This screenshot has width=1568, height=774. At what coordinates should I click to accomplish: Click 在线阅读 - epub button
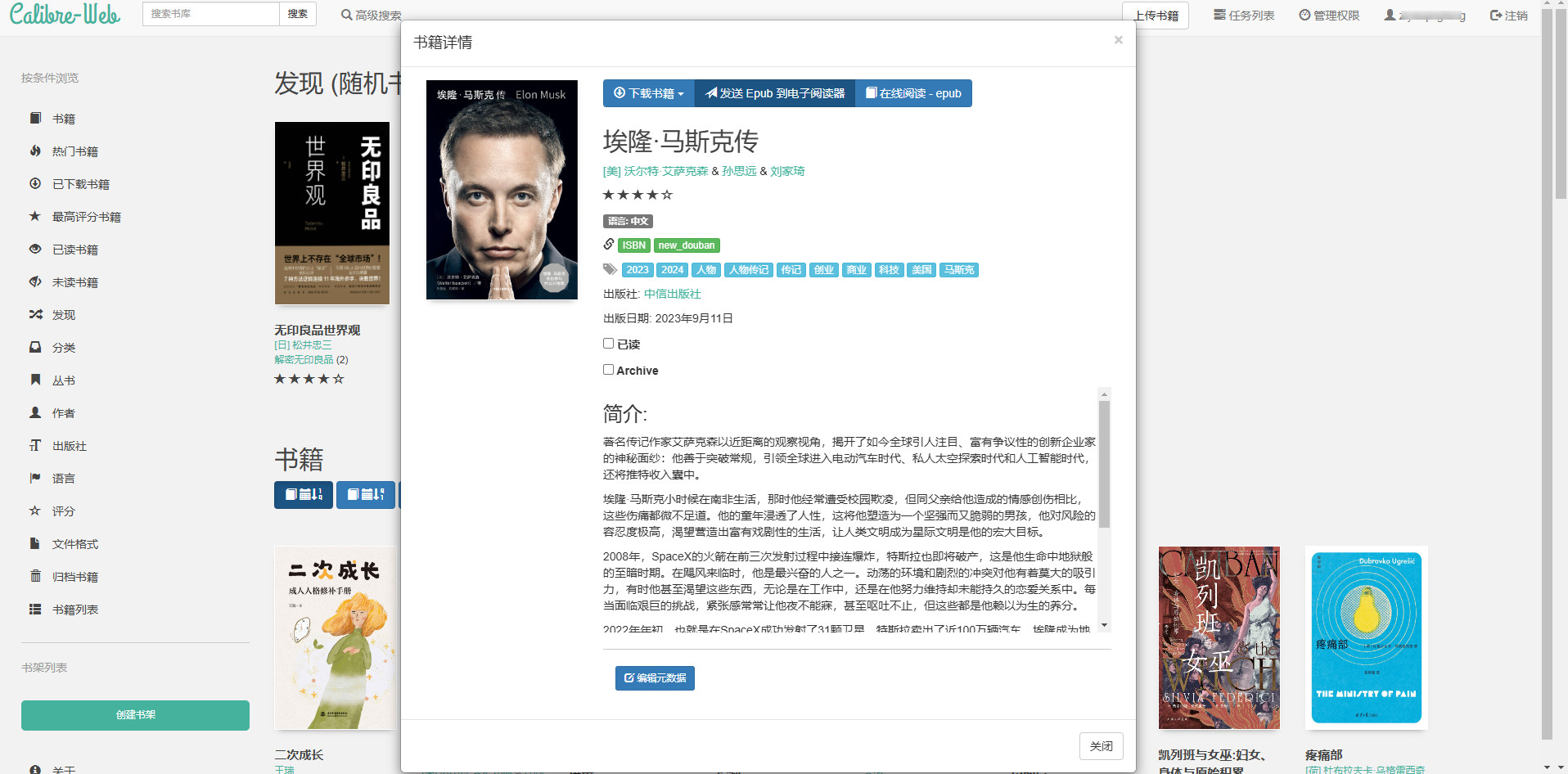(x=913, y=93)
